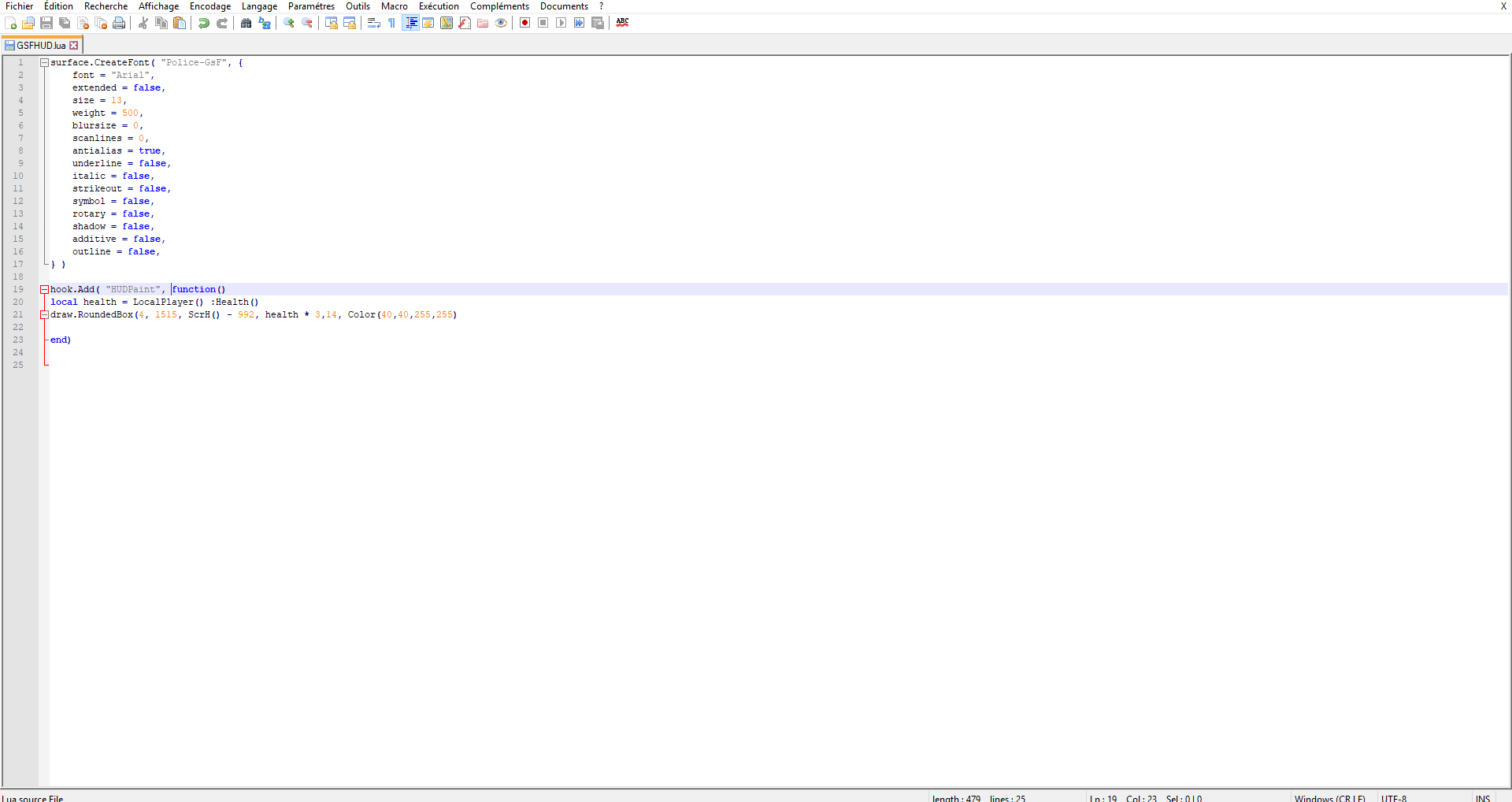This screenshot has height=802, width=1512.
Task: Open the Fichier menu
Action: click(20, 6)
